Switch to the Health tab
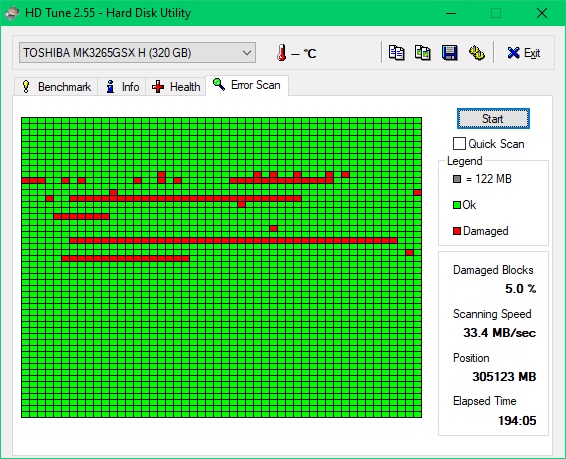 pos(175,87)
